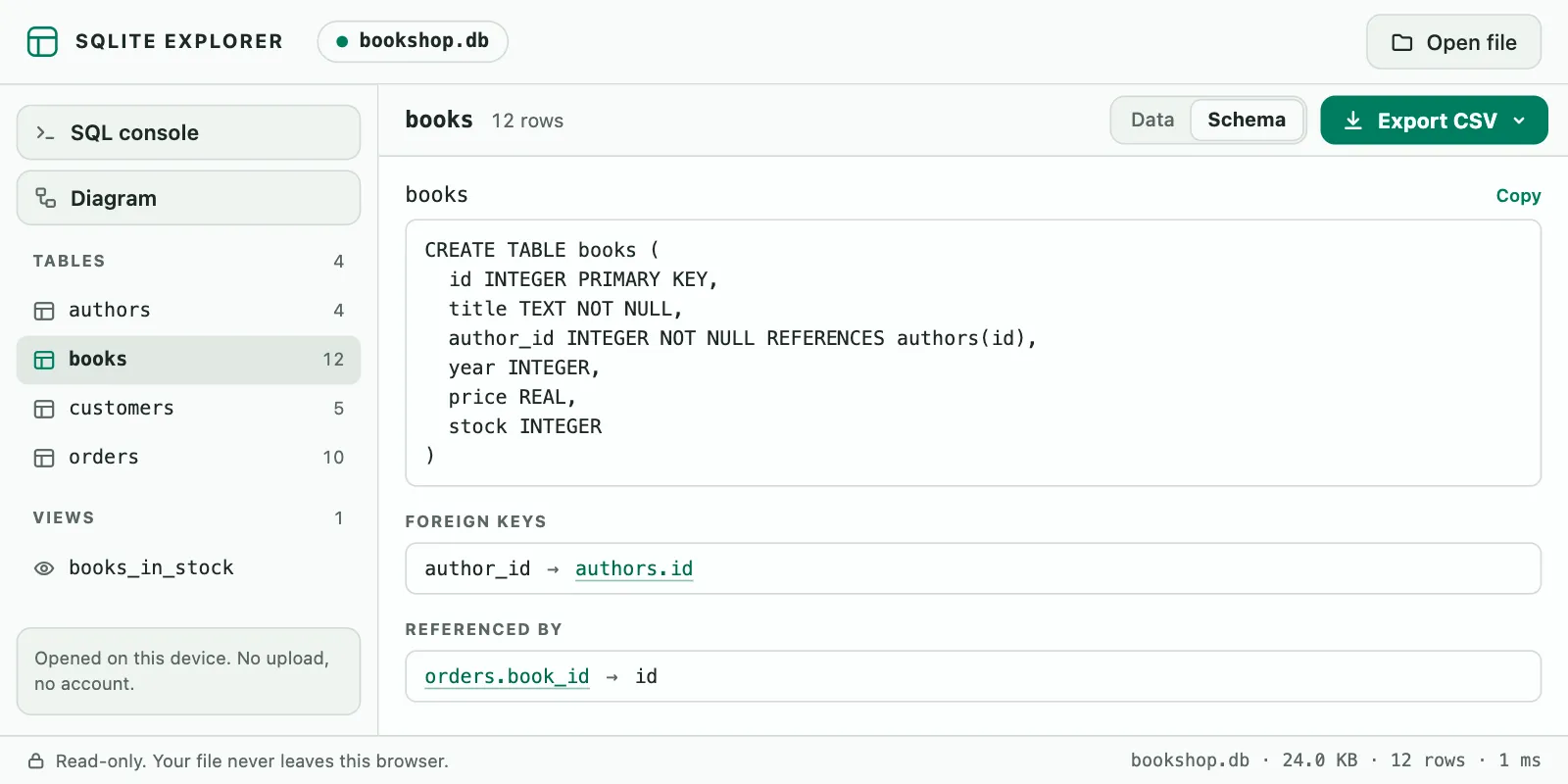Click the SQLITE EXPLORER title text

(x=179, y=41)
